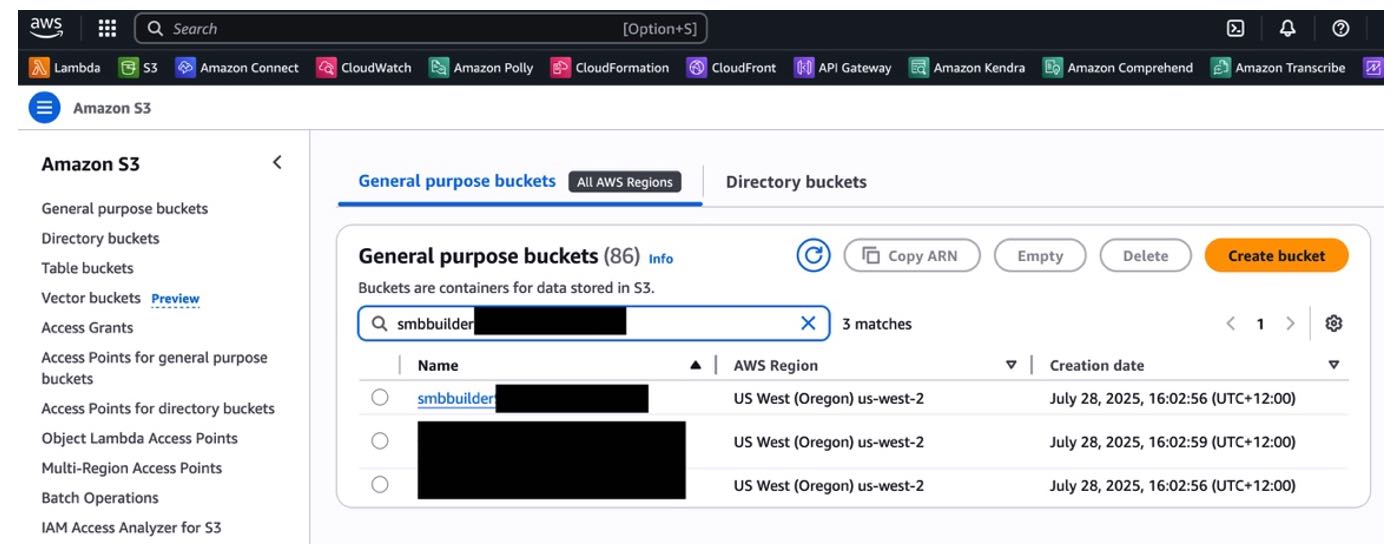Viewport: 1398px width, 544px height.
Task: Open CloudShell terminal icon
Action: point(1235,29)
